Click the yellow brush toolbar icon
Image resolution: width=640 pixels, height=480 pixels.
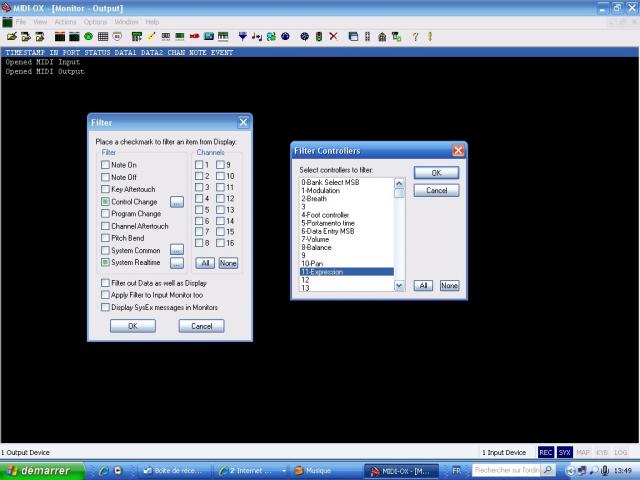point(151,37)
